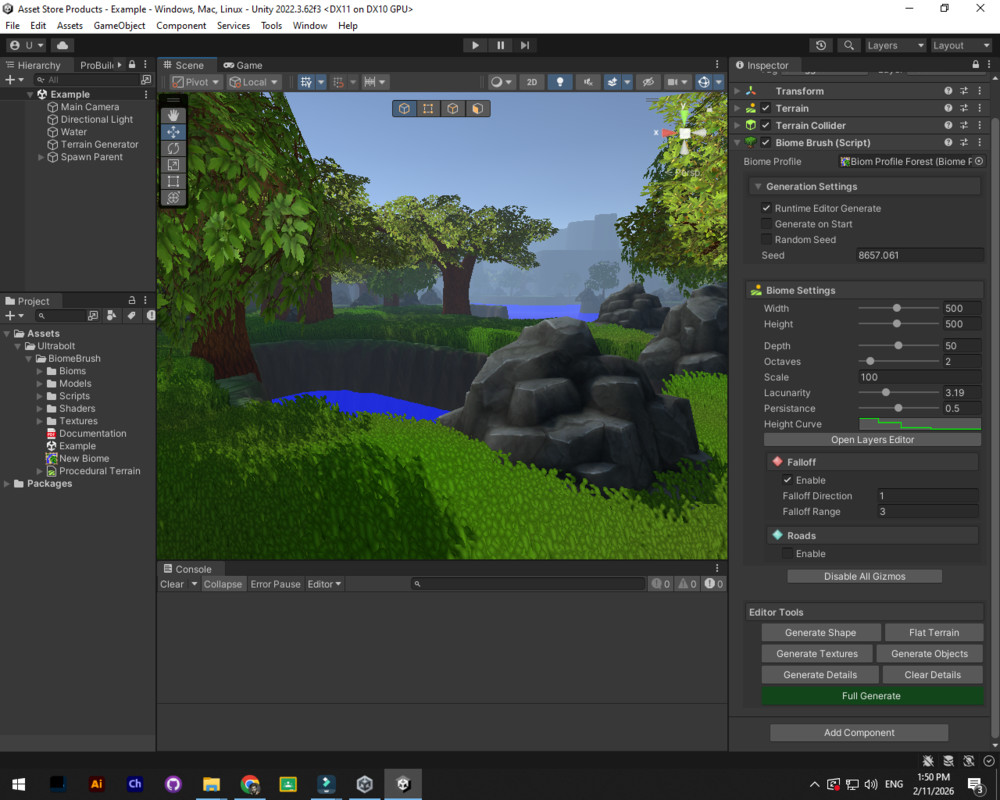Enable Roads checkbox
This screenshot has height=800, width=1000.
(x=788, y=553)
